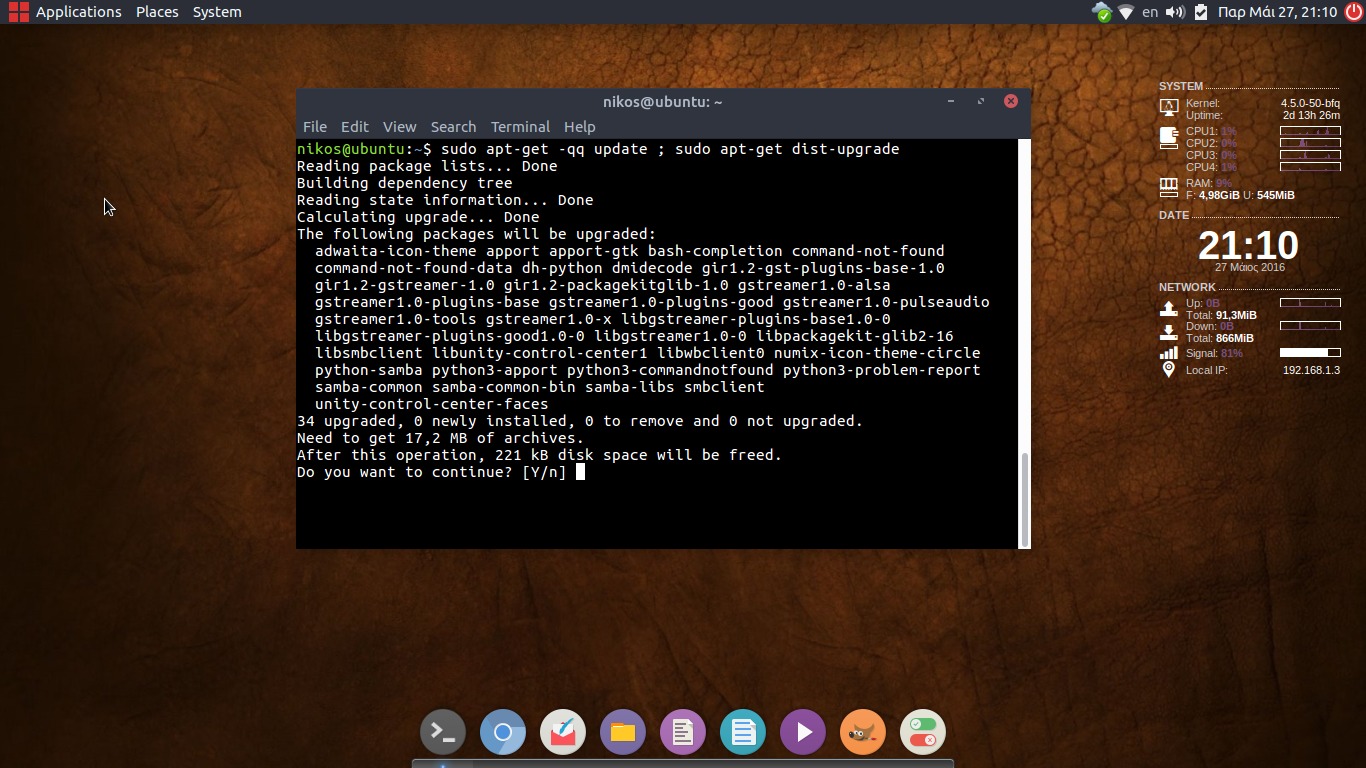Expand the 'en' keyboard layout selector
Viewport: 1366px width, 768px height.
(x=1150, y=12)
